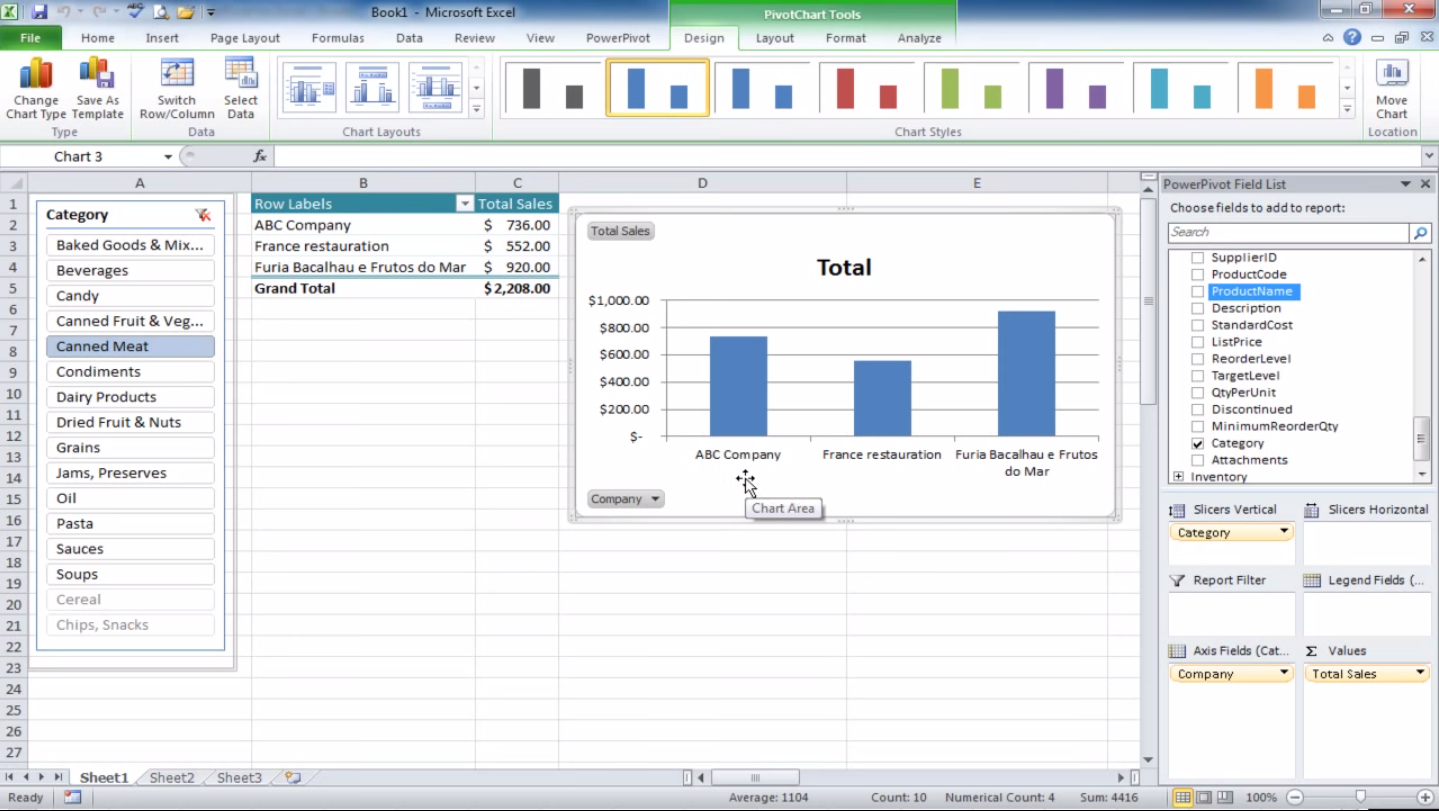Viewport: 1439px width, 811px height.
Task: Check the Description field checkbox
Action: click(1197, 308)
